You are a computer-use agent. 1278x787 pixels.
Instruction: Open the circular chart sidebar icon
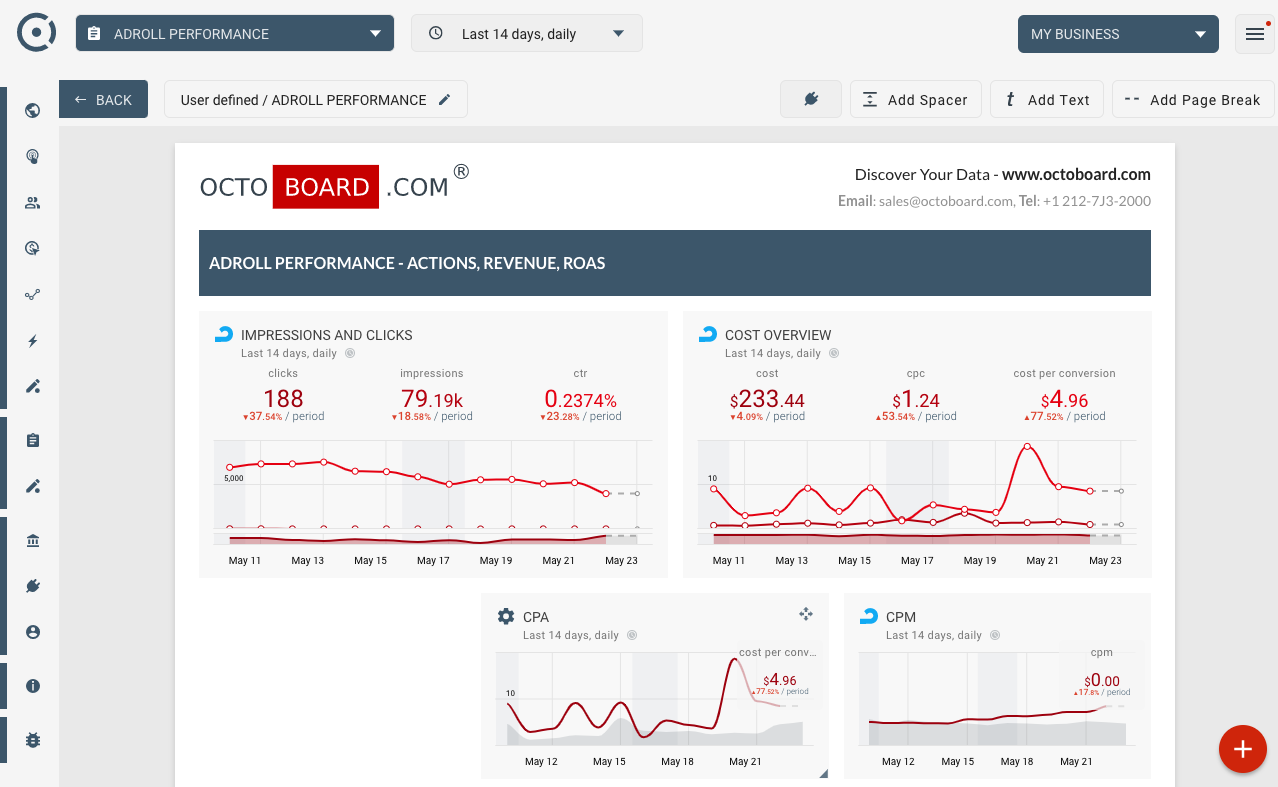33,249
